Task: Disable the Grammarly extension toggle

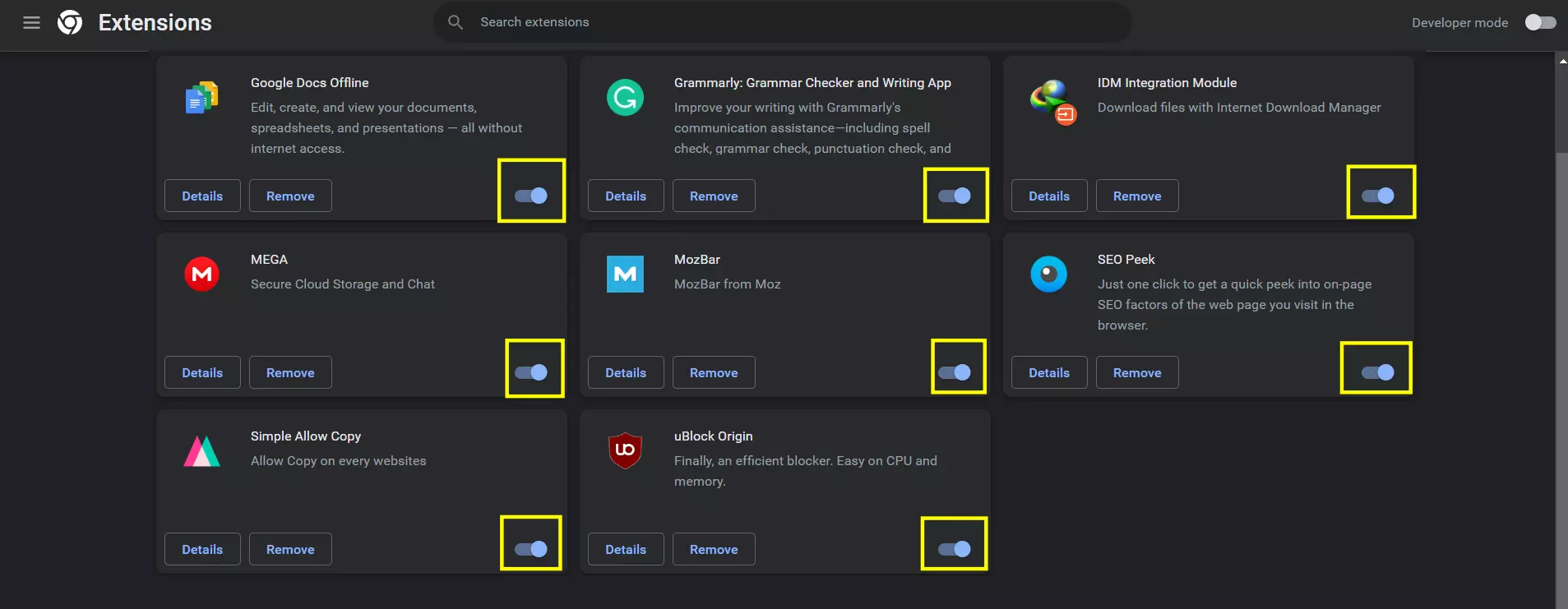Action: [955, 196]
